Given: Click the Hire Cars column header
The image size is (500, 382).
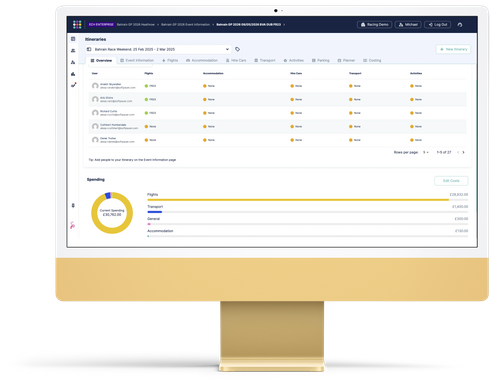Looking at the screenshot, I should coord(296,73).
